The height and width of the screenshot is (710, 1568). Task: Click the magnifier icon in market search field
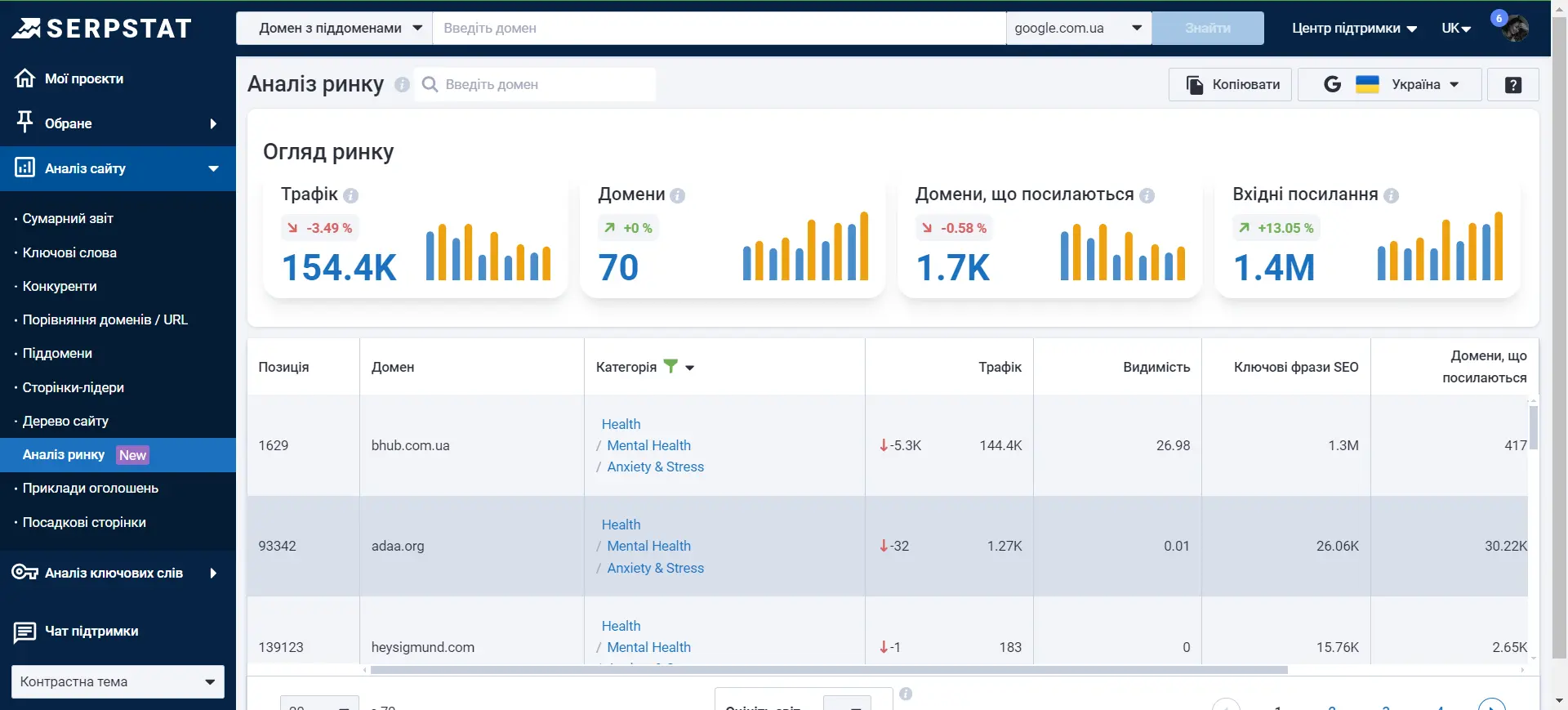430,84
